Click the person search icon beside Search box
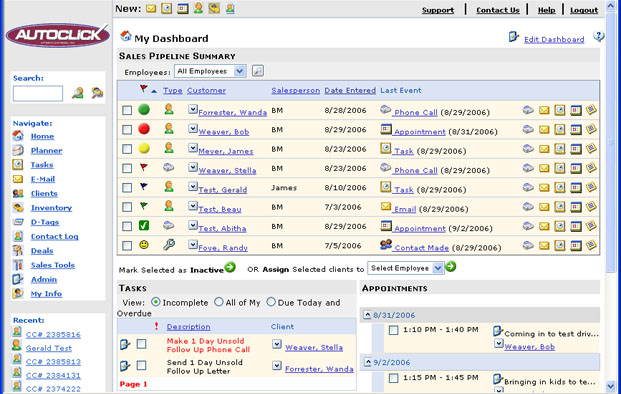 [78, 93]
